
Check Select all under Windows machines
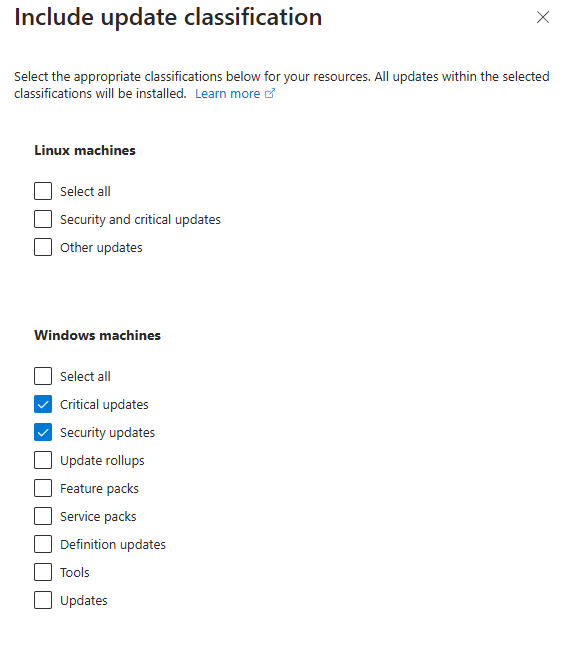pyautogui.click(x=43, y=376)
